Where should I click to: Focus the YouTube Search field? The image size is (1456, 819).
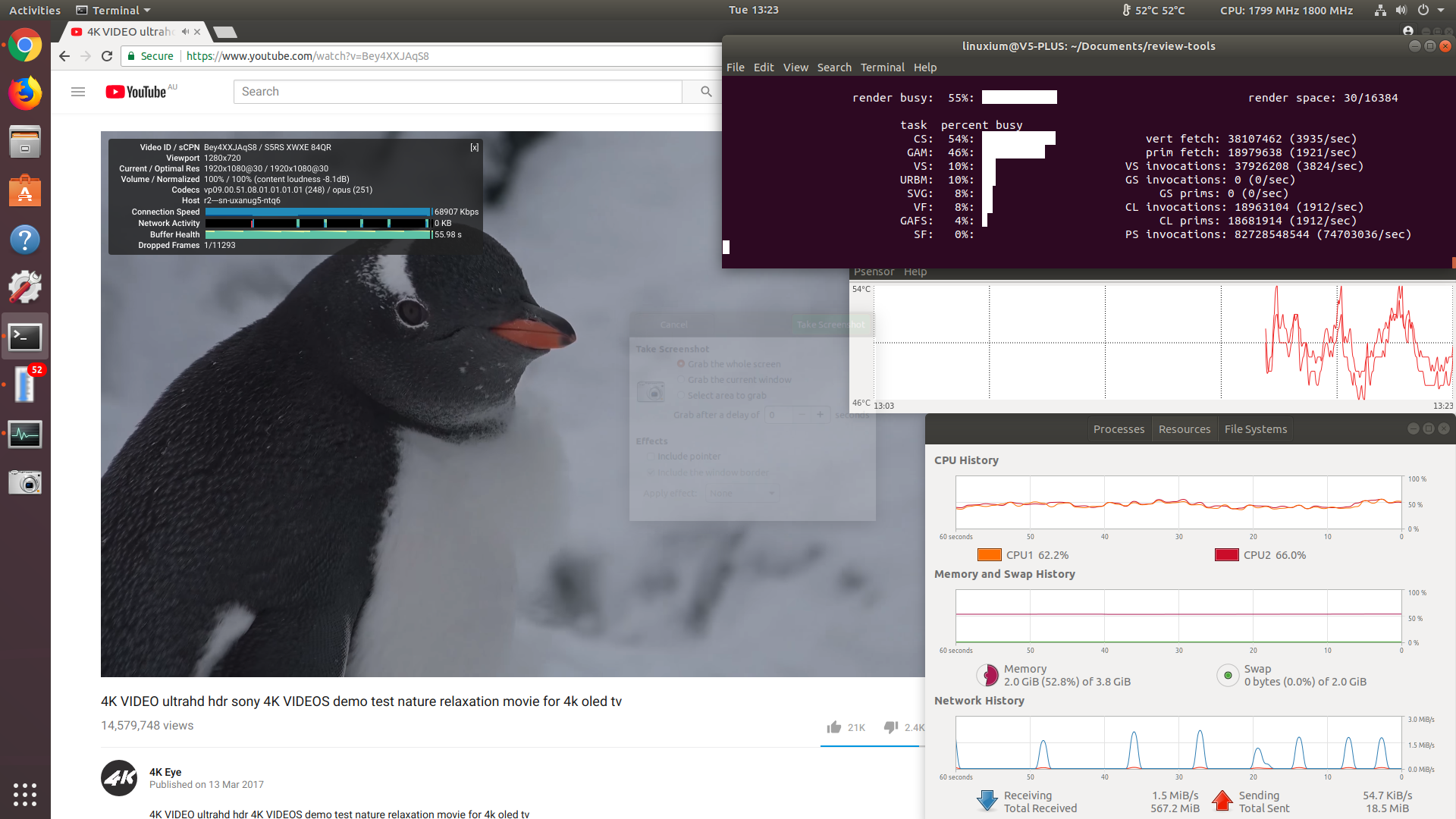point(457,92)
